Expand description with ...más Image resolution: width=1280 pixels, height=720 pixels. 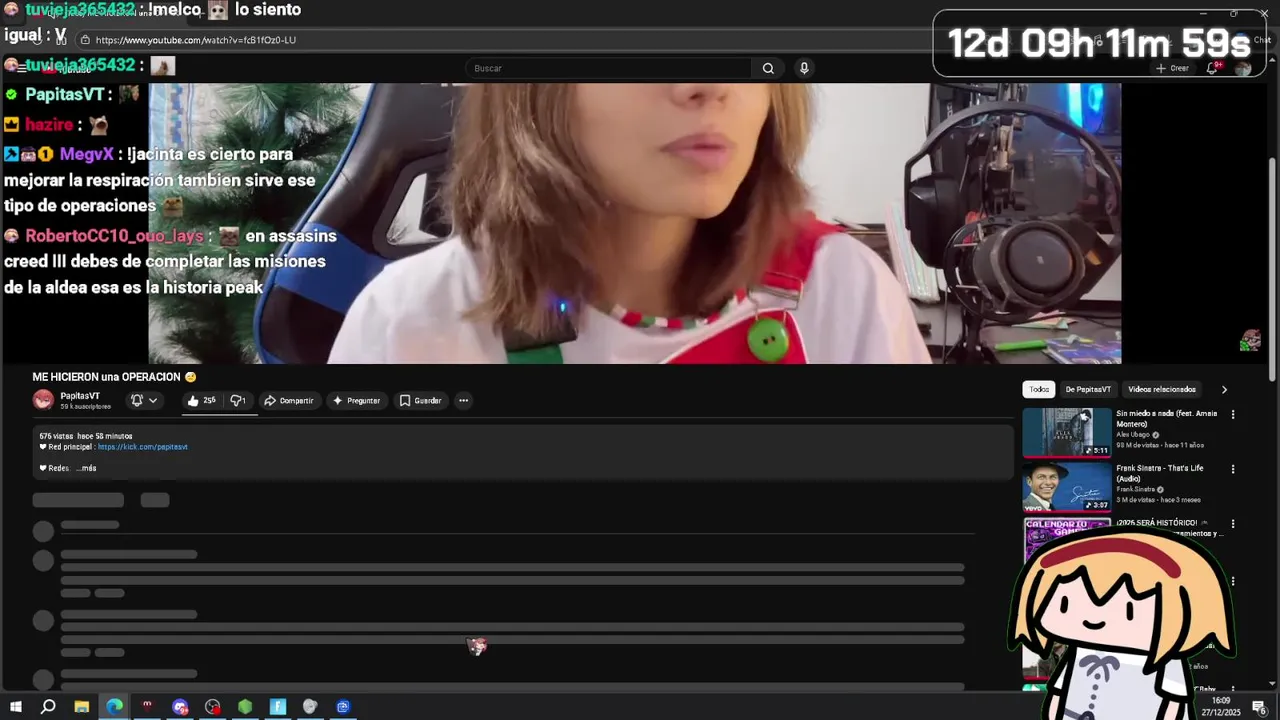pos(88,468)
